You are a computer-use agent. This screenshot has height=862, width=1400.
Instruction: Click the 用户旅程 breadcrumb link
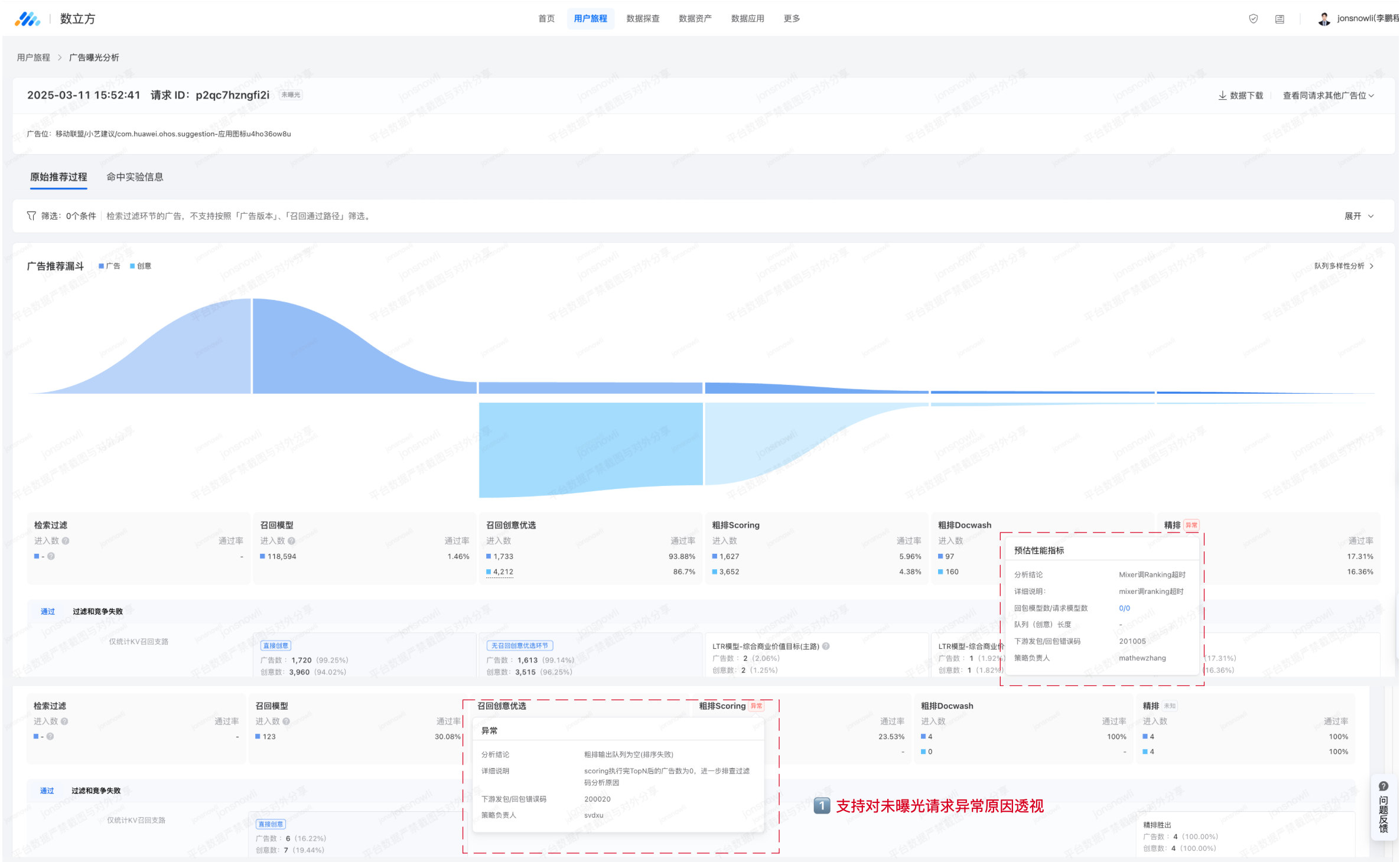(x=34, y=58)
